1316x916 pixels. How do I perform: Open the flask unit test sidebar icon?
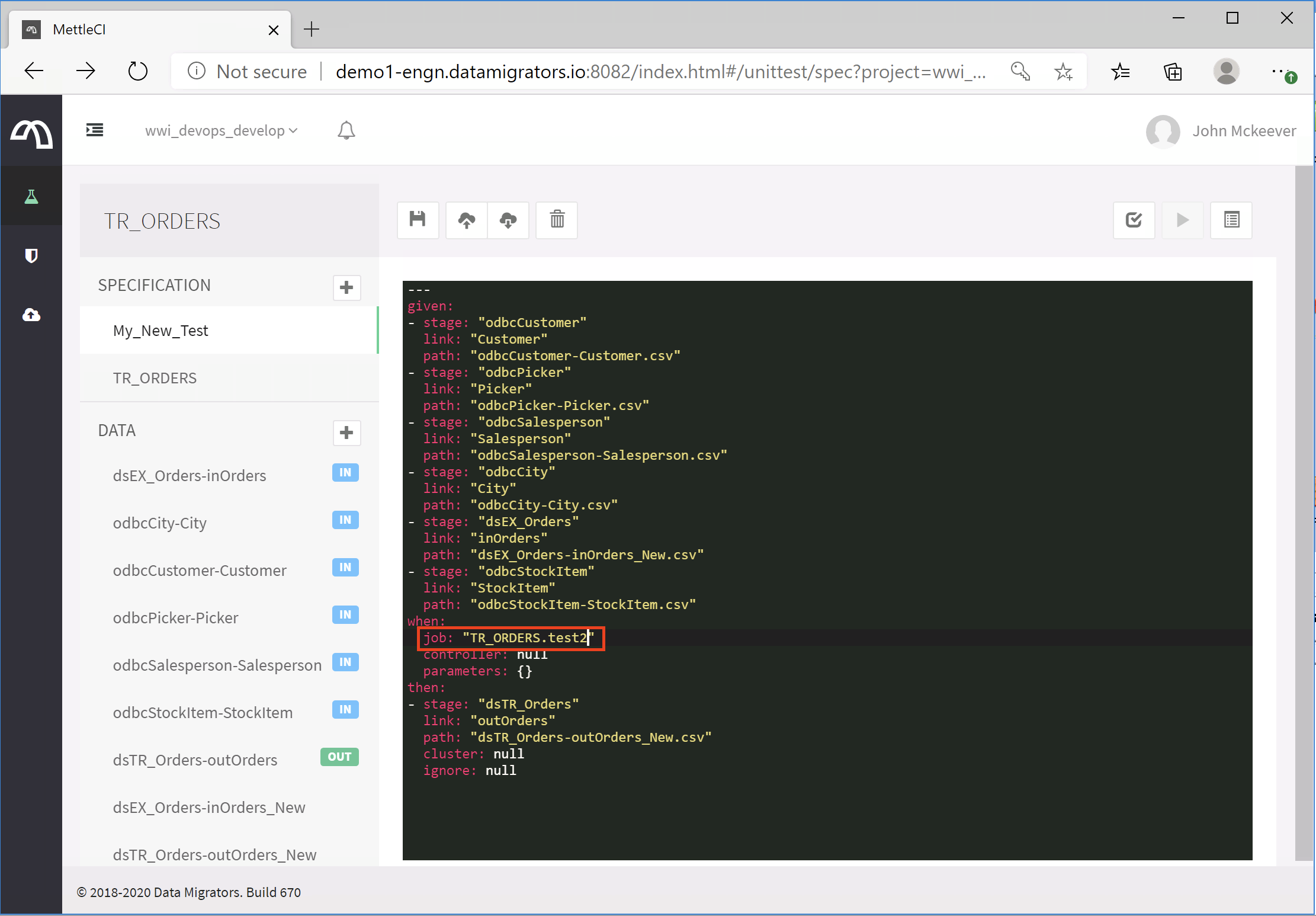pyautogui.click(x=31, y=196)
